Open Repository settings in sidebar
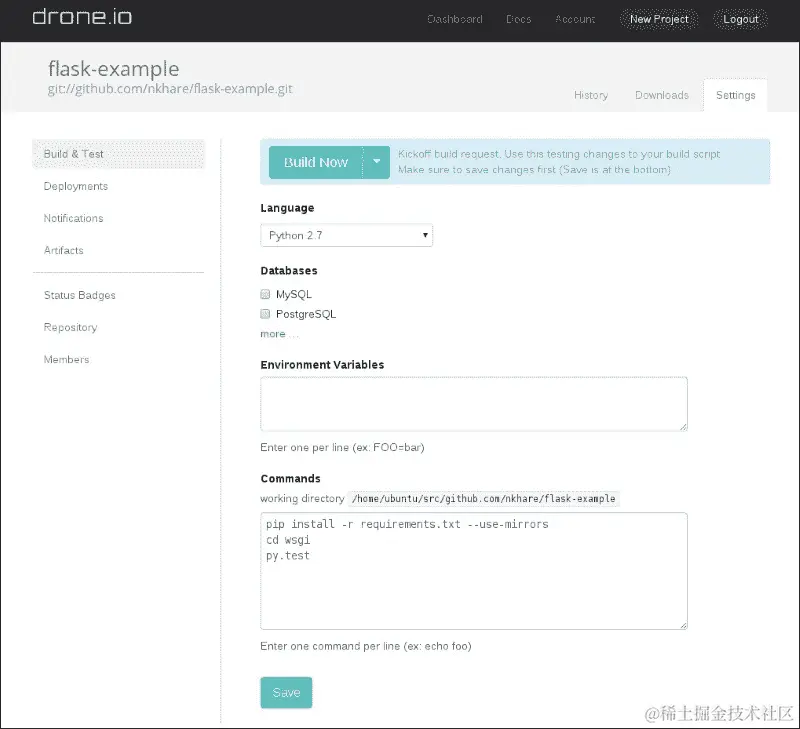The image size is (800, 729). click(70, 328)
